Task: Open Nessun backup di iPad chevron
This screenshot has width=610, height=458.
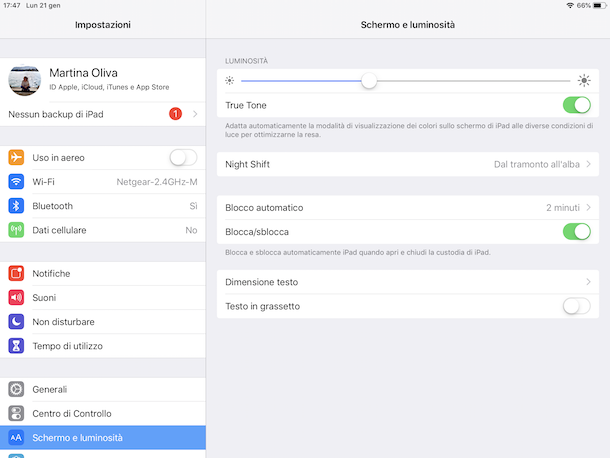Action: [195, 114]
